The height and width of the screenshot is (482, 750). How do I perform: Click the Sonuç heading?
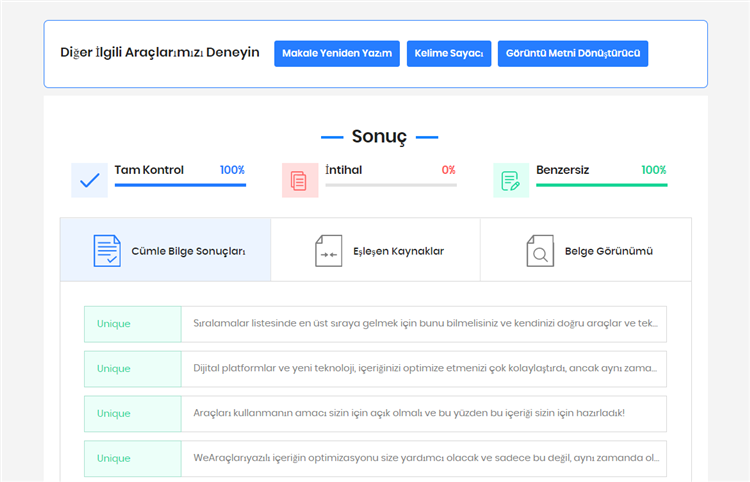pyautogui.click(x=379, y=137)
